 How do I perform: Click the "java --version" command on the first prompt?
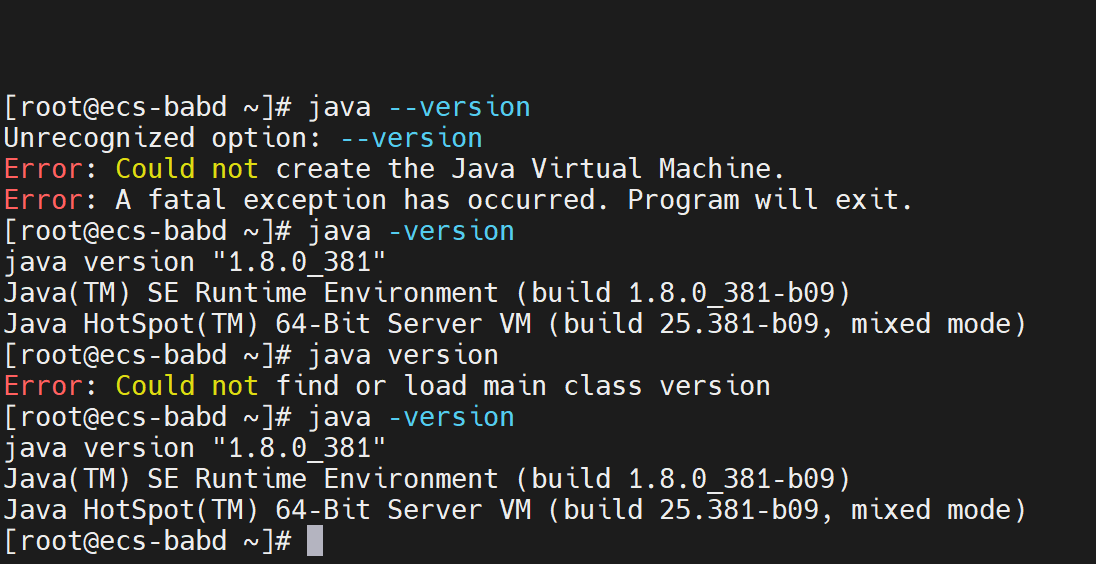coord(419,107)
